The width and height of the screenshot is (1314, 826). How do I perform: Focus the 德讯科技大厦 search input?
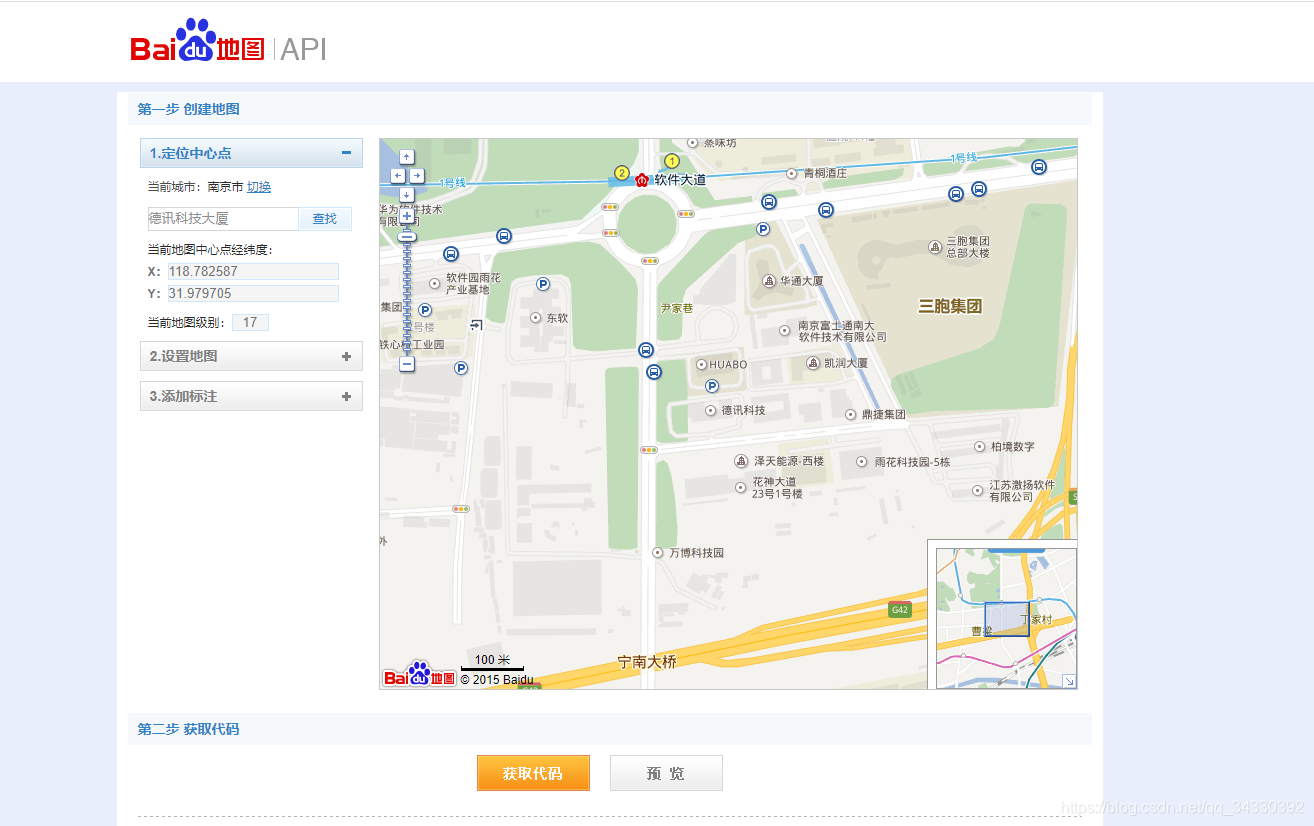click(223, 219)
